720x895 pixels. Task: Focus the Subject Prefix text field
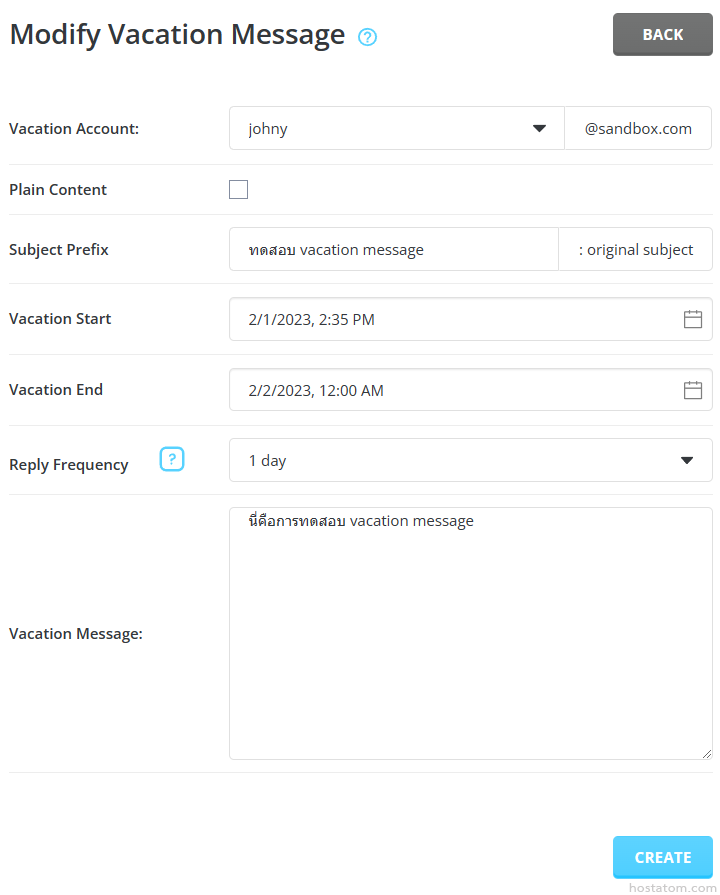pyautogui.click(x=393, y=250)
